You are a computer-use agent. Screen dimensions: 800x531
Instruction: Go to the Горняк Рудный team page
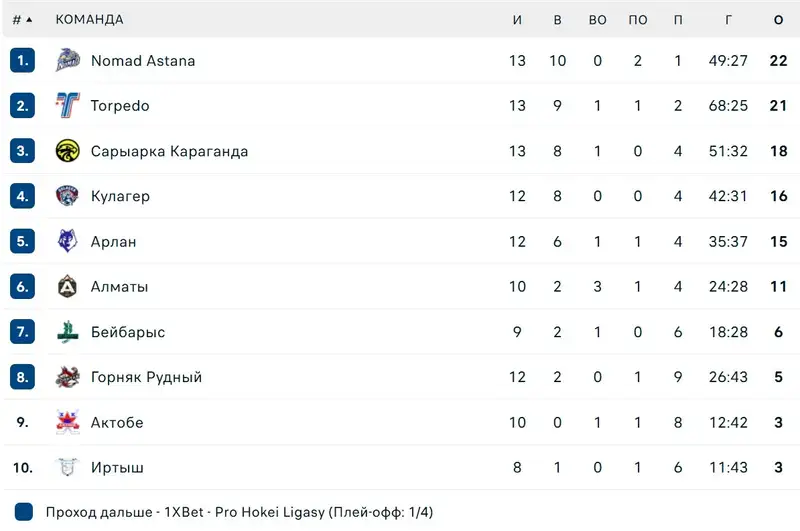(x=146, y=377)
